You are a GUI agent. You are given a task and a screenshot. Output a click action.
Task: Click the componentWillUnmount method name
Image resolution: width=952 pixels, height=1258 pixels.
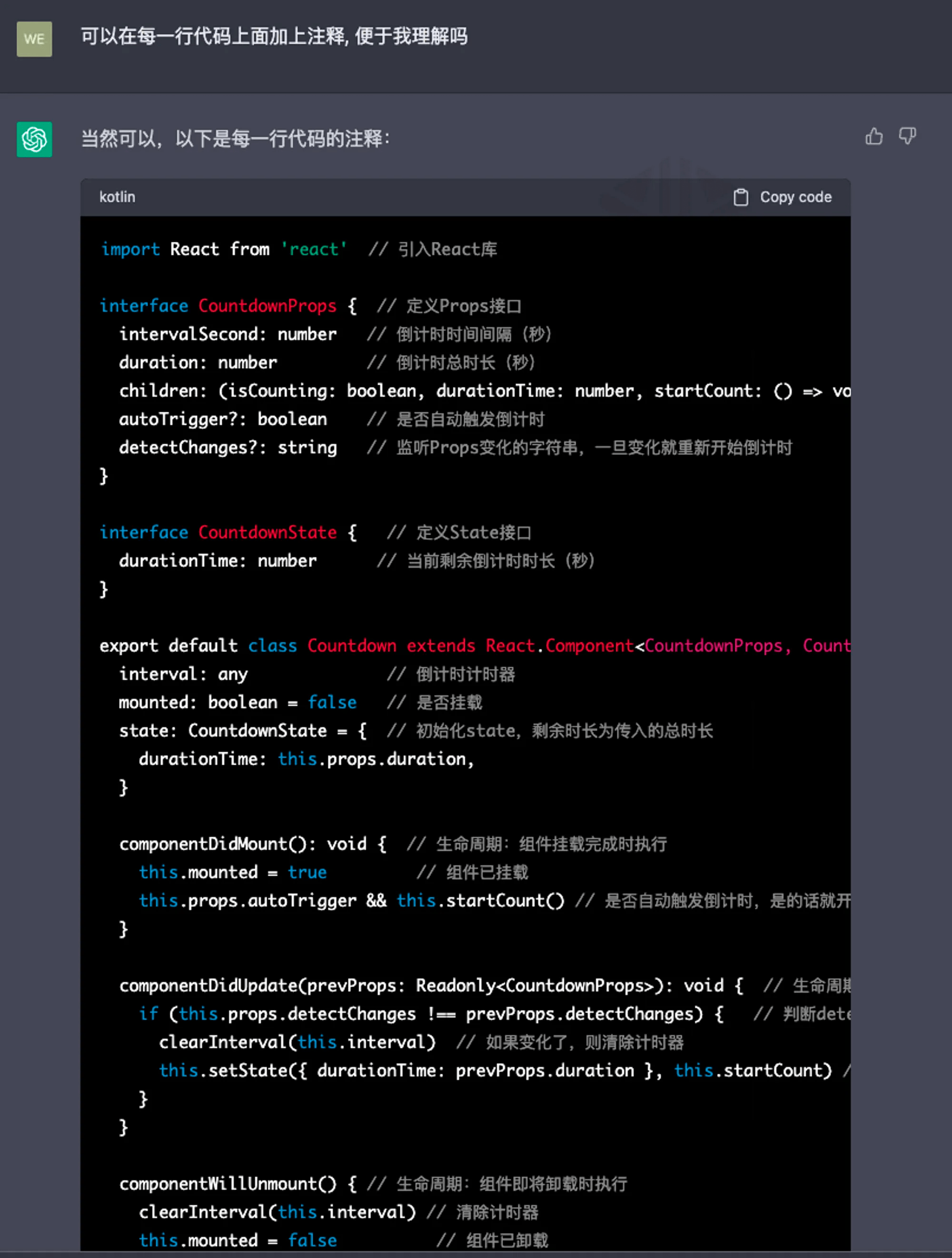(x=228, y=1184)
